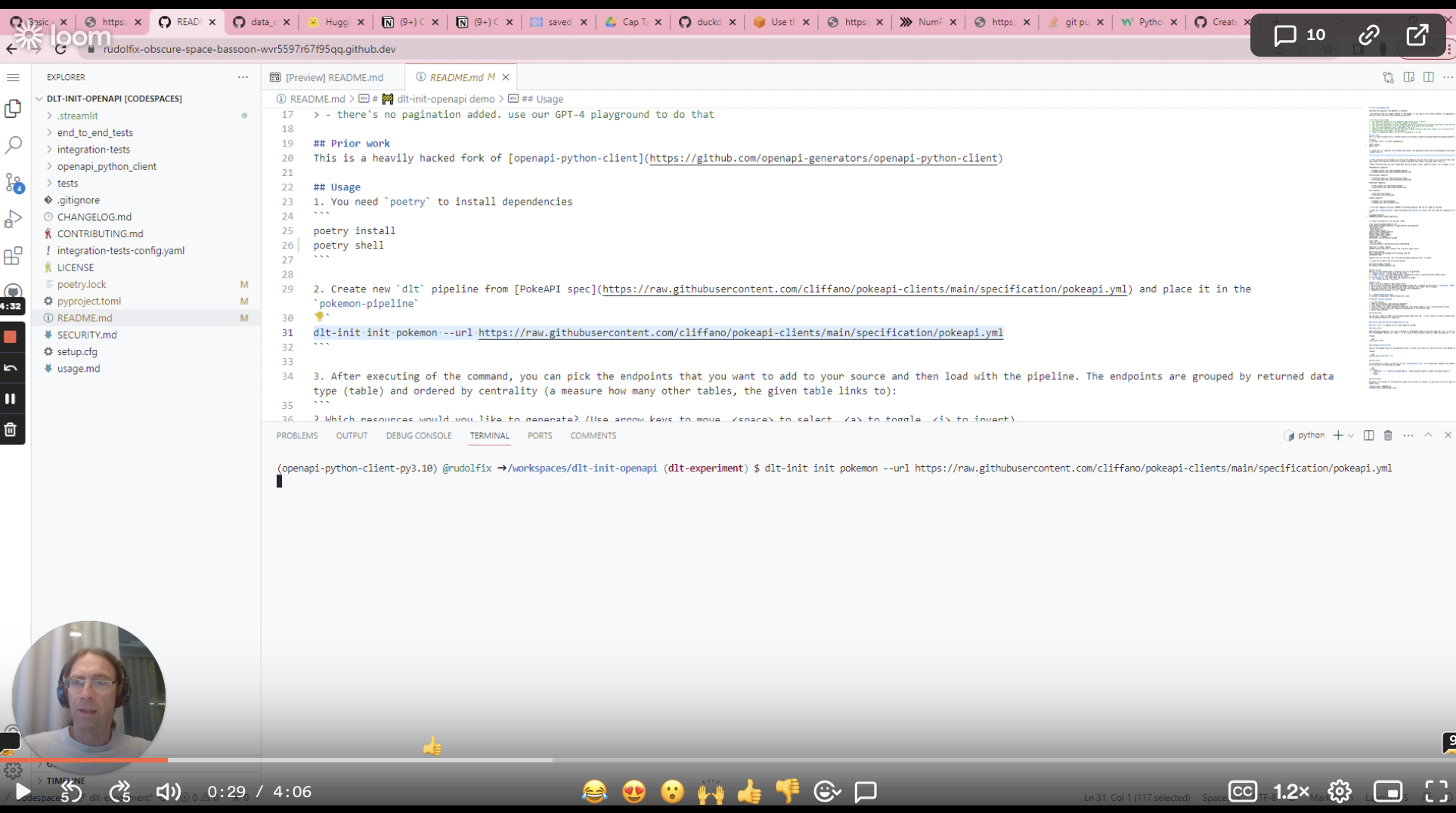
Task: Switch to the data_ browser tab
Action: [x=262, y=22]
